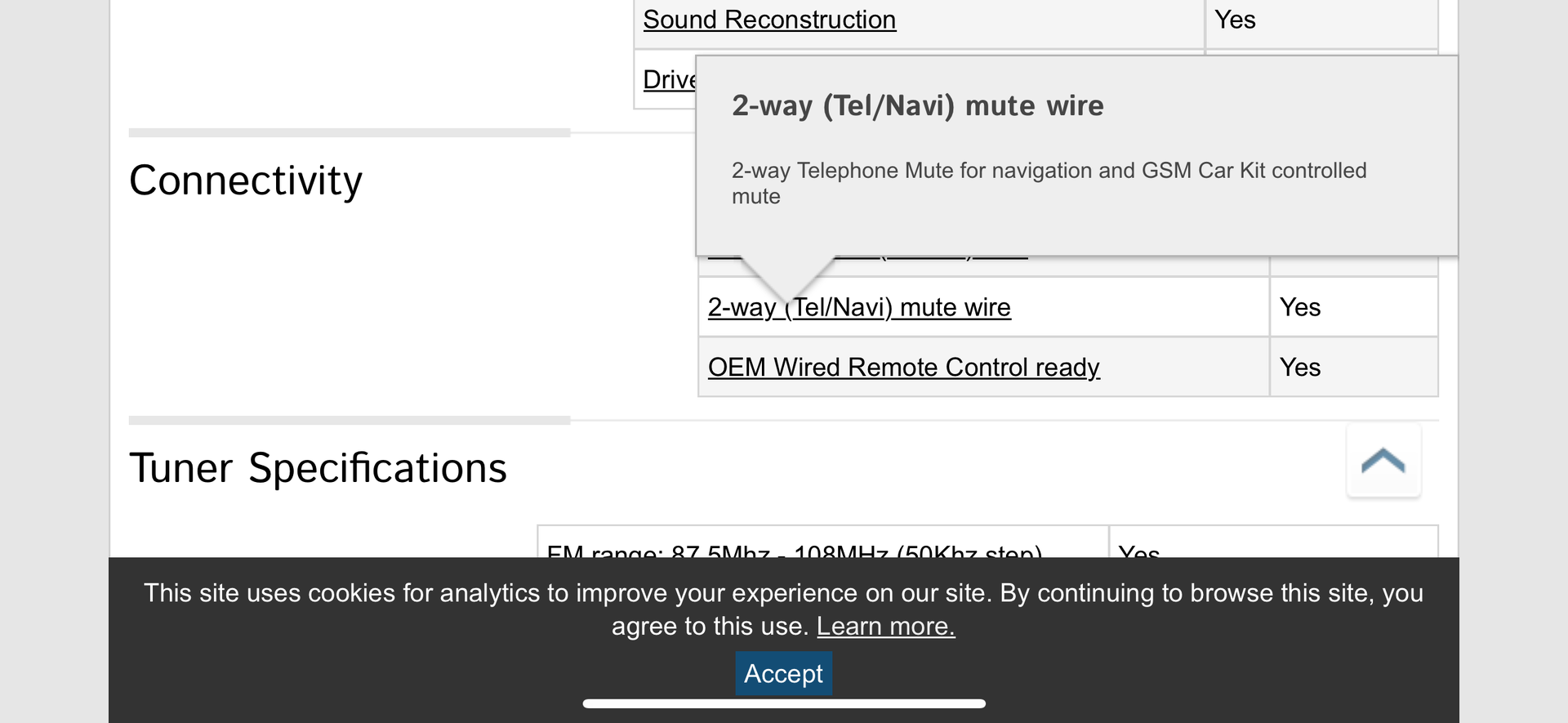Click the partially hidden Drive link

[669, 80]
